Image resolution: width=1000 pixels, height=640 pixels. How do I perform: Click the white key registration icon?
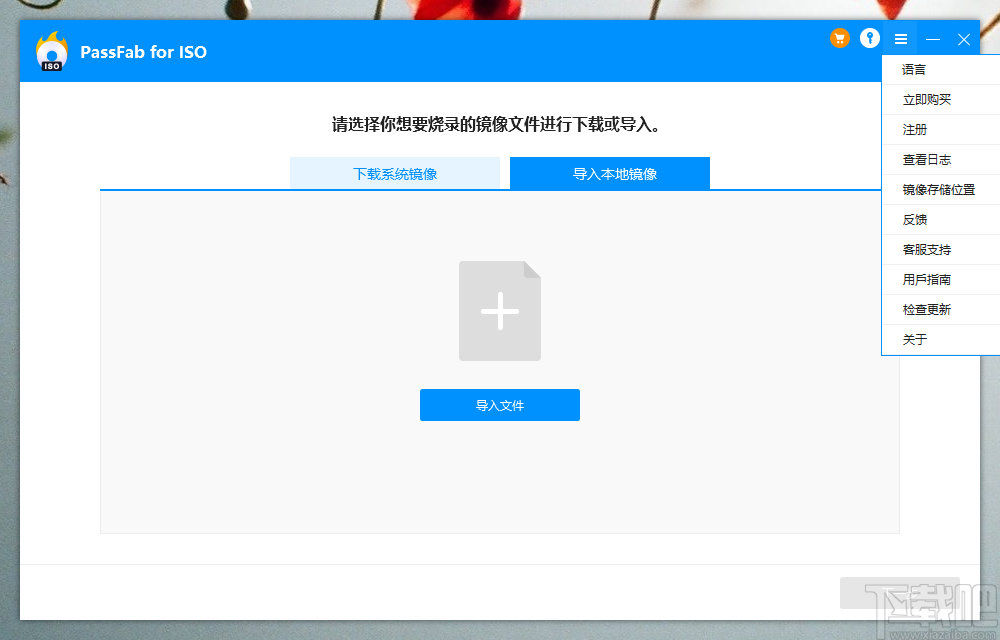[869, 39]
